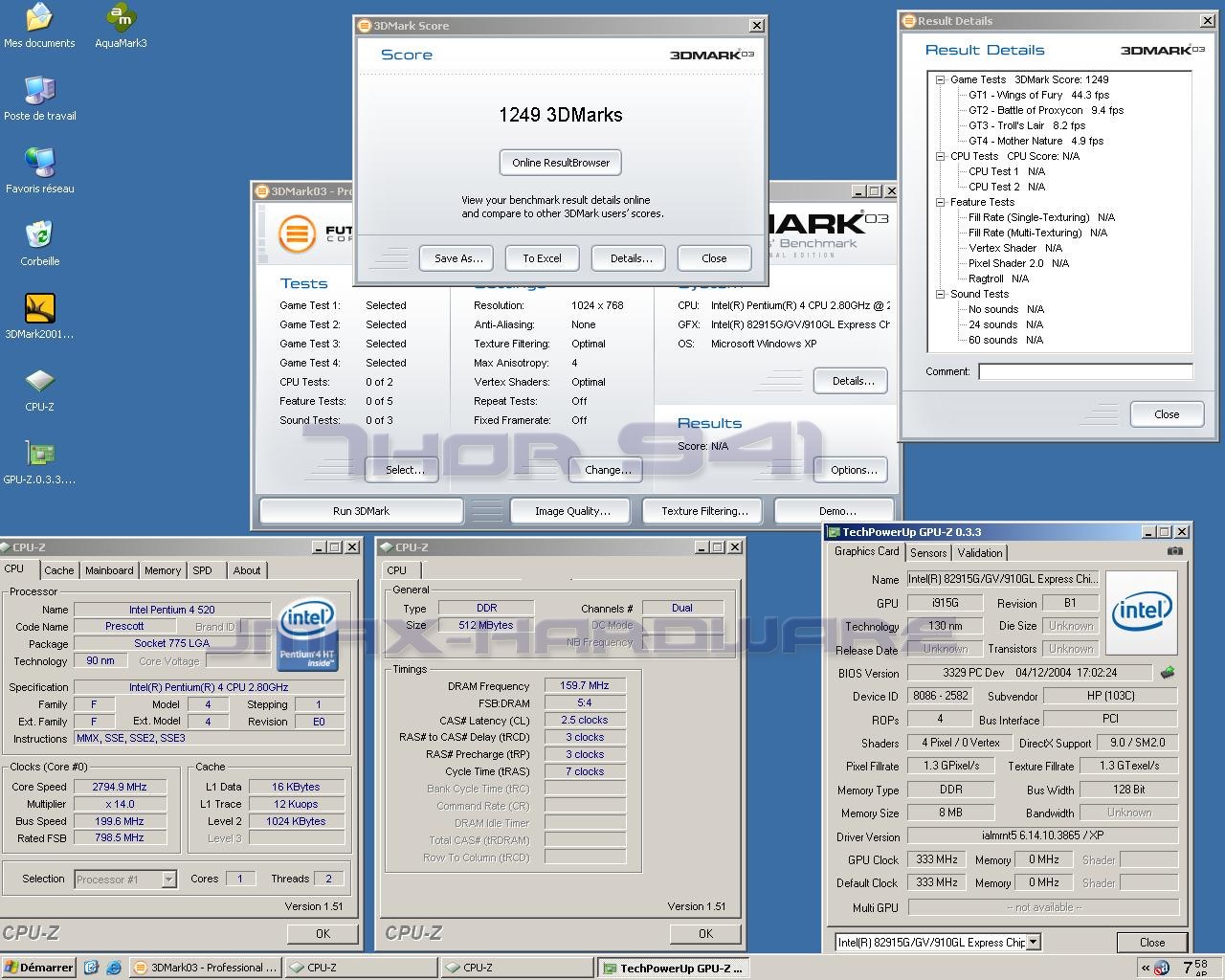Select 'GT2 - Battle of Proxycon' result row
This screenshot has height=980, width=1225.
[1046, 110]
